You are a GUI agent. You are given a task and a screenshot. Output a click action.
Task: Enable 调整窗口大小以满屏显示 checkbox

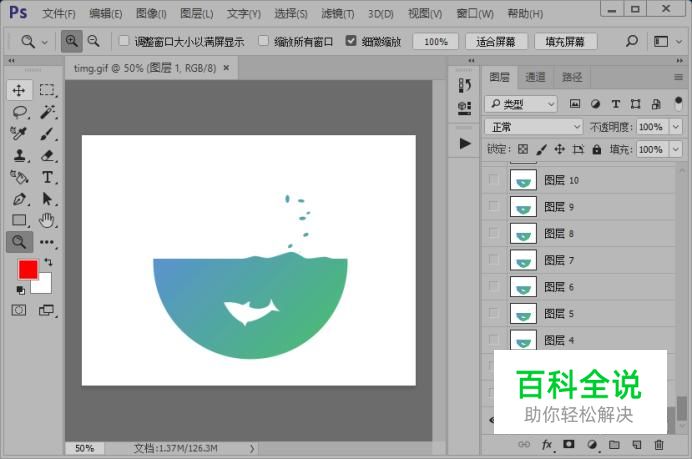[x=124, y=42]
